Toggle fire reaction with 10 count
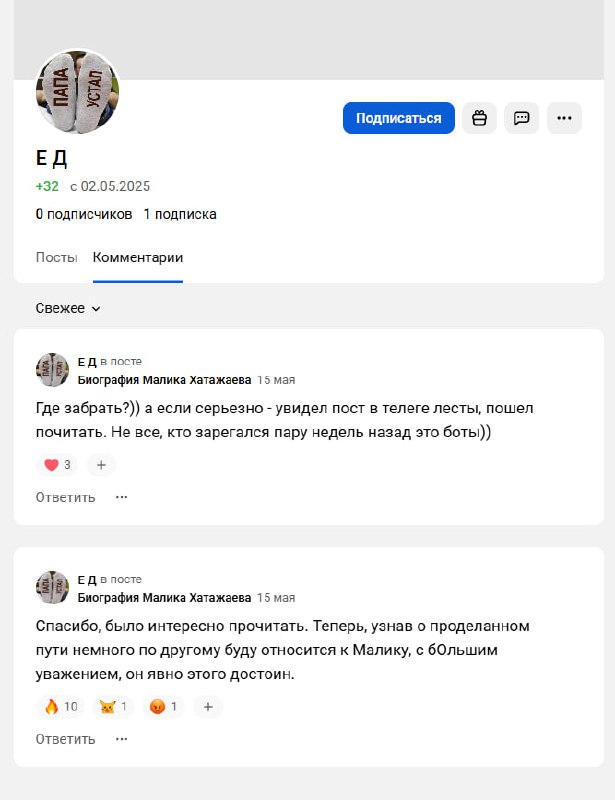The height and width of the screenshot is (800, 615). 60,707
